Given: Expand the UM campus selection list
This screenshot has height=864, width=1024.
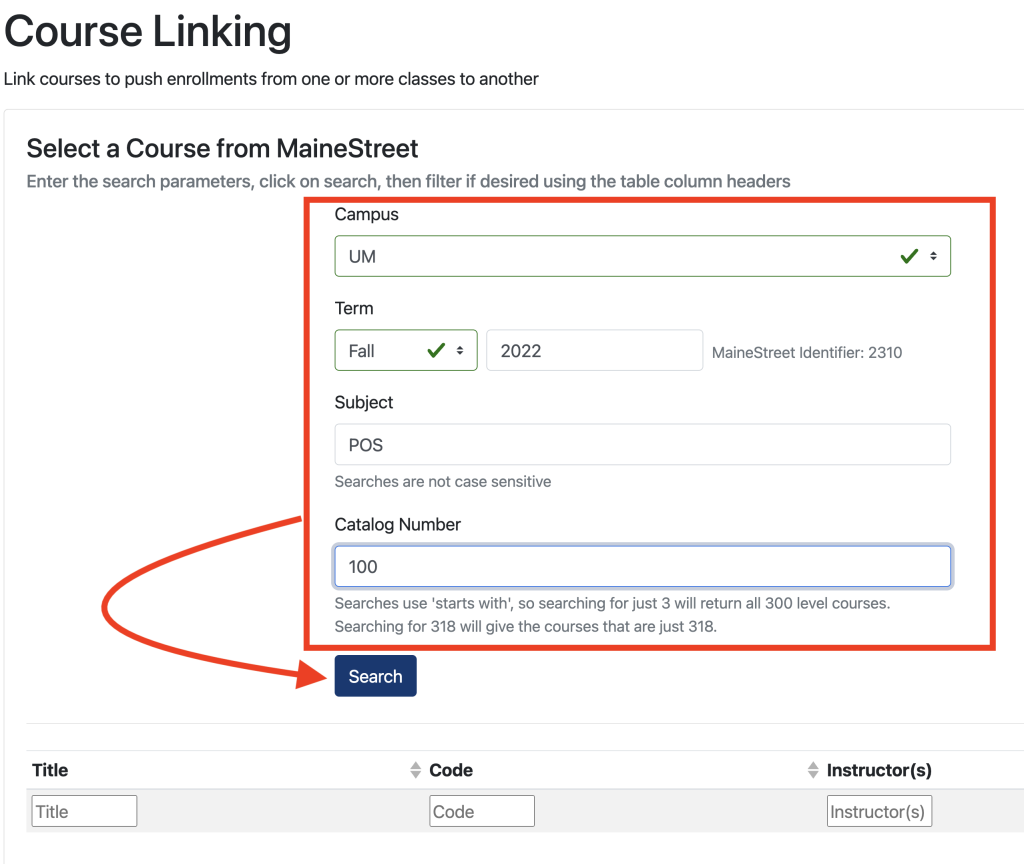Looking at the screenshot, I should (x=640, y=255).
